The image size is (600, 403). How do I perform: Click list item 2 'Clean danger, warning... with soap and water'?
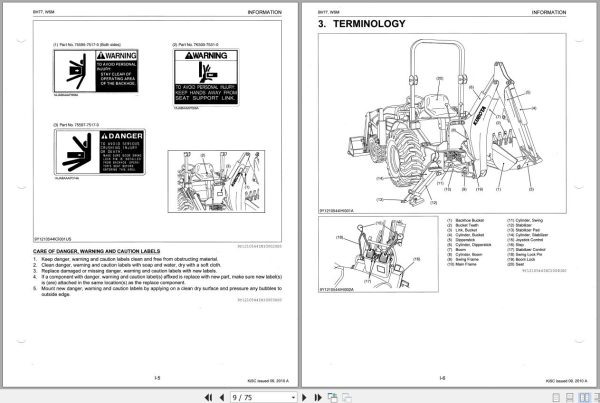(127, 265)
